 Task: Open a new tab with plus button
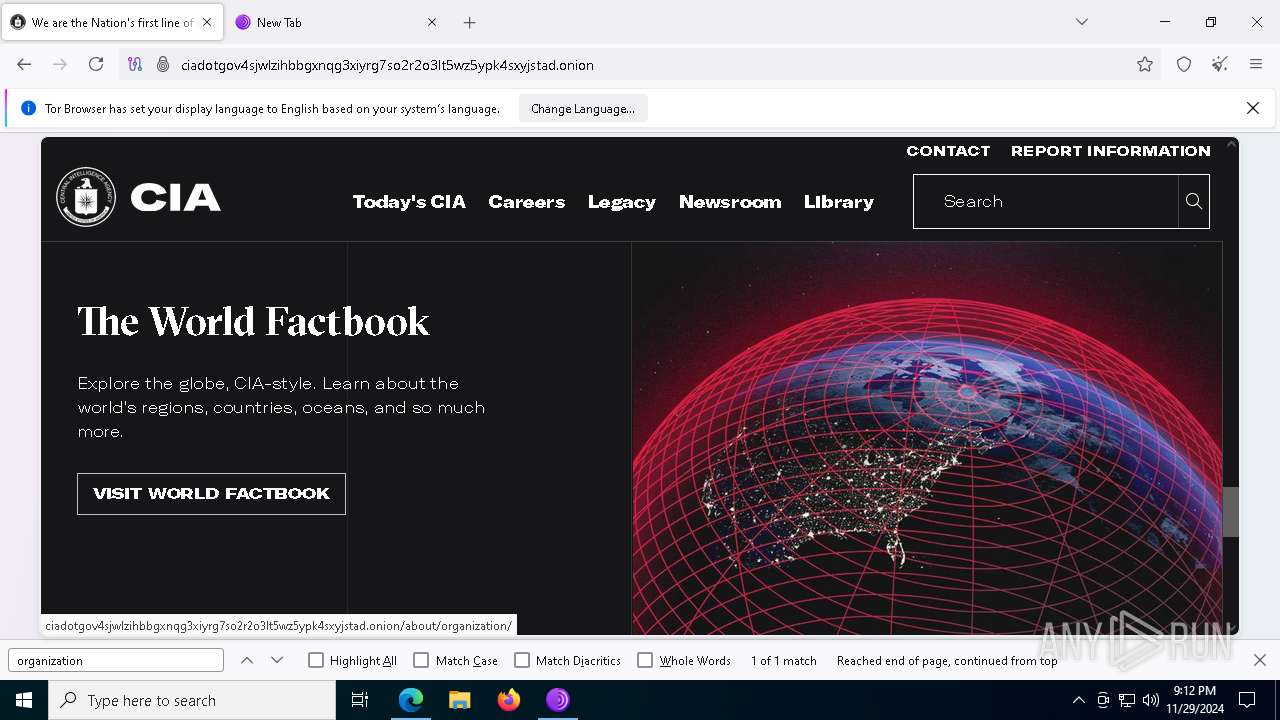point(470,22)
